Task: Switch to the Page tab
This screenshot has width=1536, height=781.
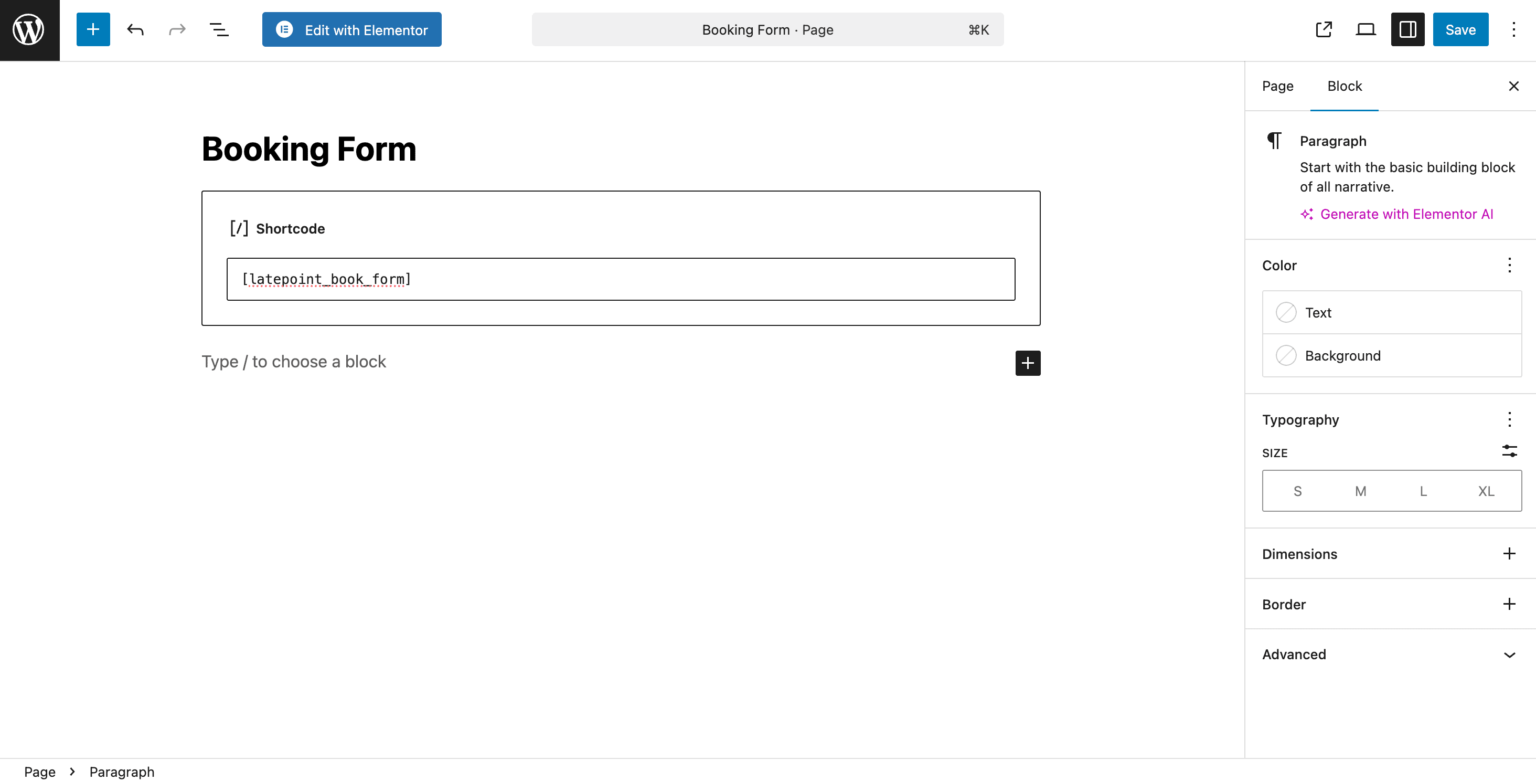Action: point(1277,86)
